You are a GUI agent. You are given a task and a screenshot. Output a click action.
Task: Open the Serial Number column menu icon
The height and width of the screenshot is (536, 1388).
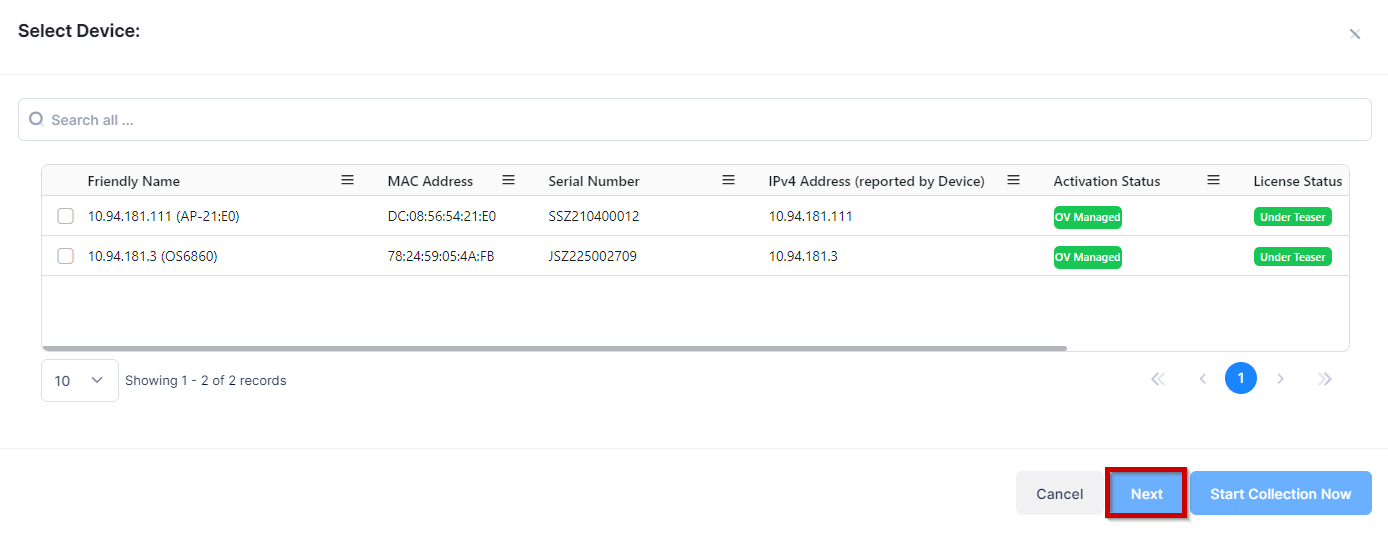tap(728, 180)
